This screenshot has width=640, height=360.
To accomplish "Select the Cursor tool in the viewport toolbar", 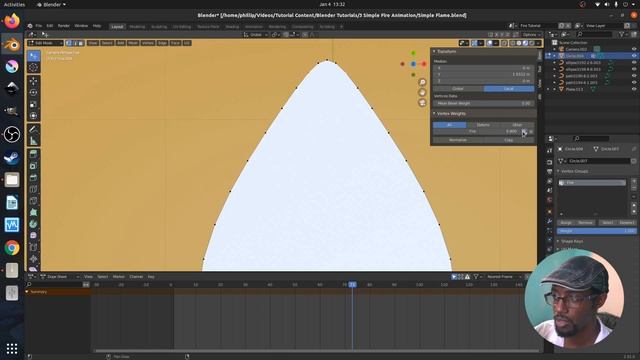I will [x=33, y=67].
